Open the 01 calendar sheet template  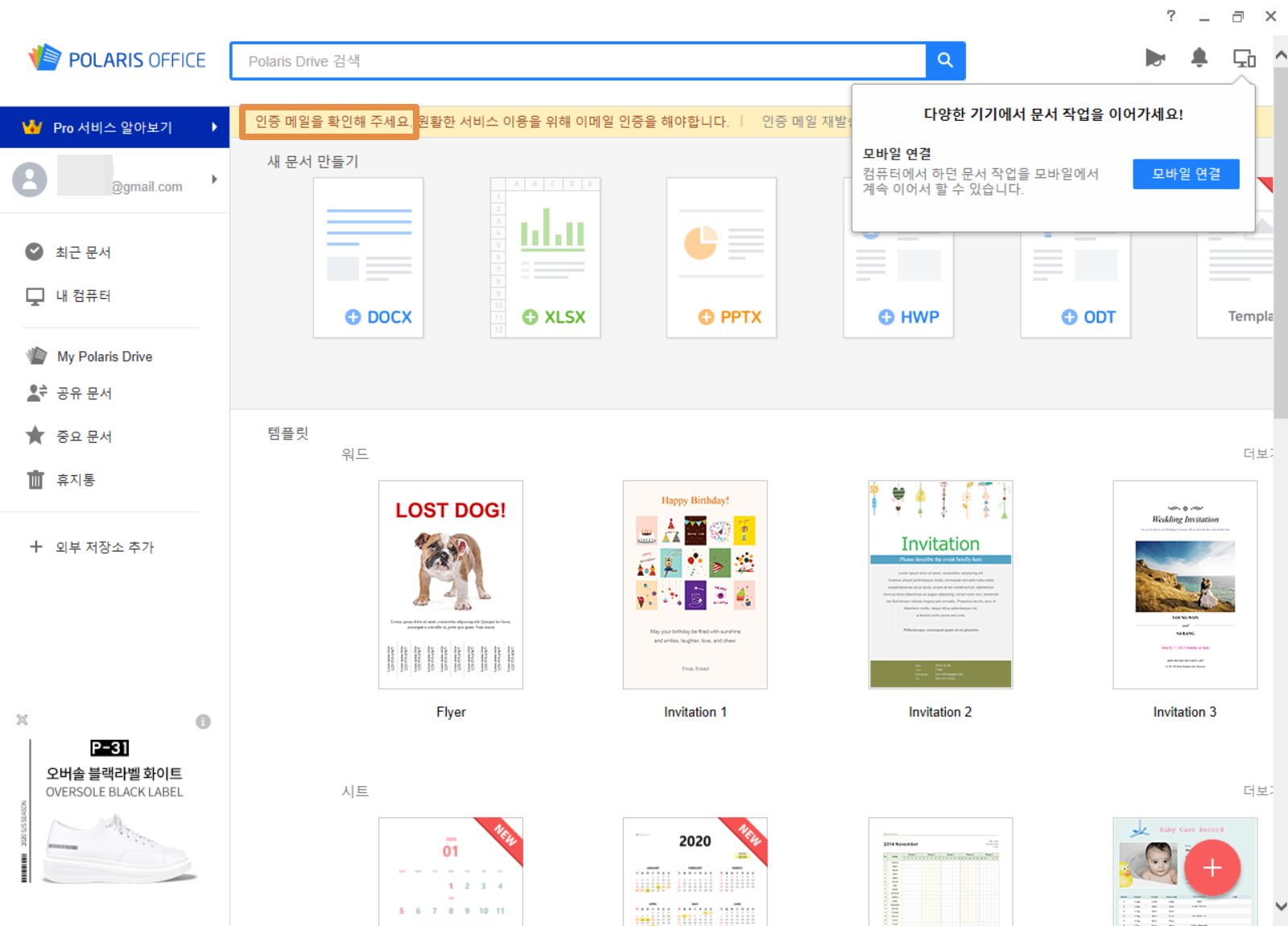point(451,871)
